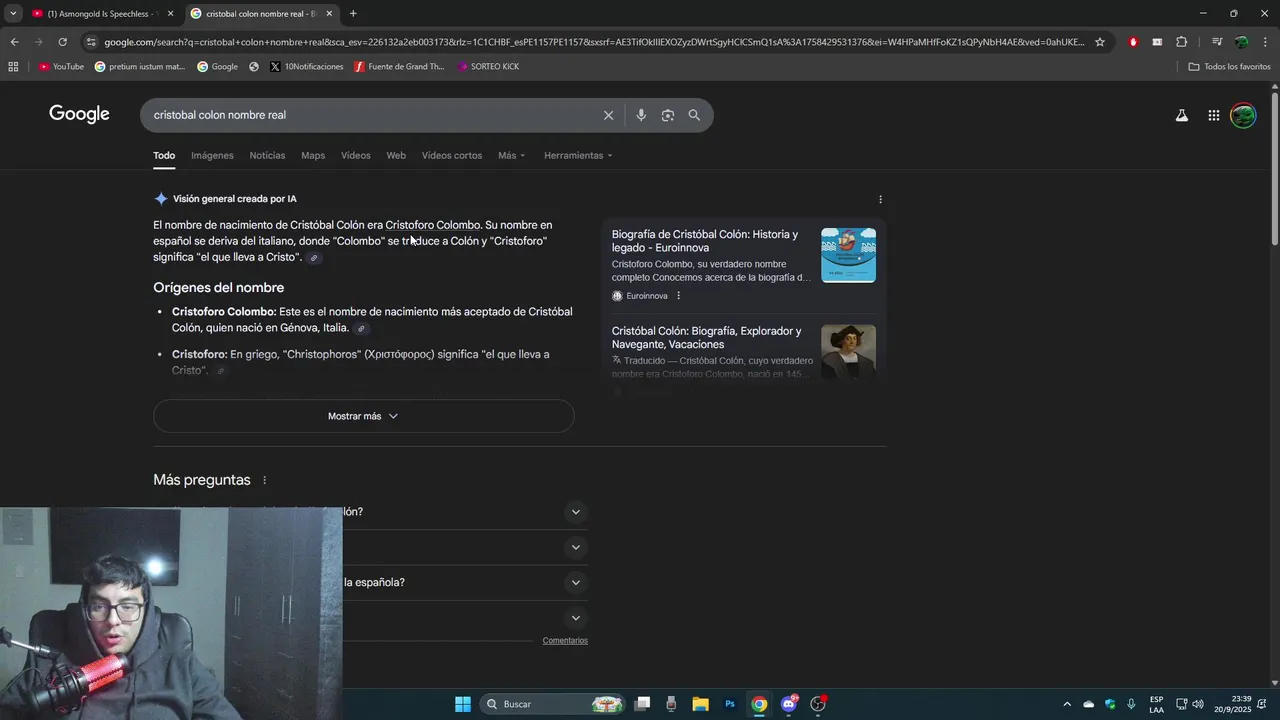Expand first question under Más preguntas
The image size is (1280, 720).
point(575,512)
